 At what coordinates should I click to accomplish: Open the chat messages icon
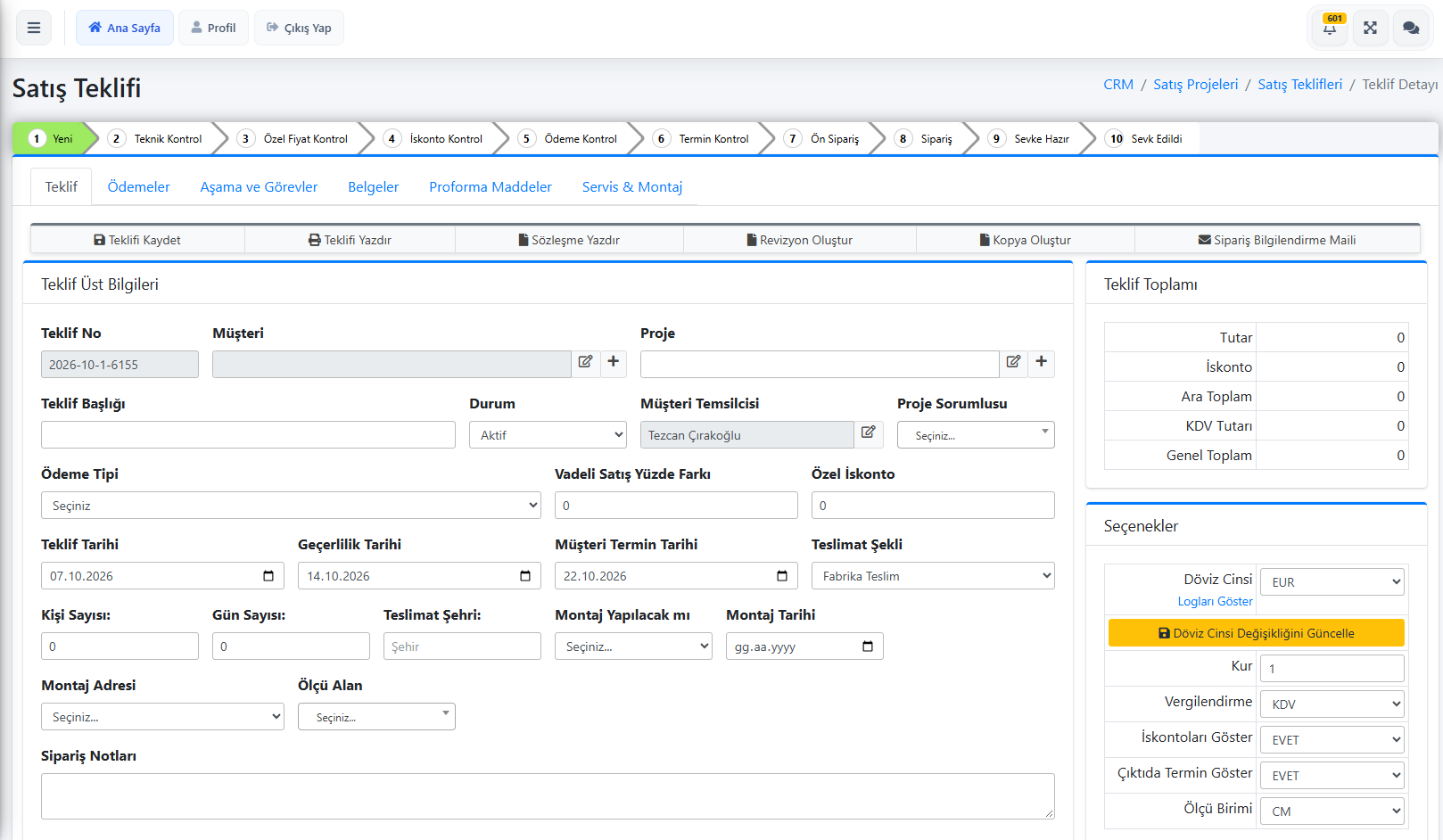pos(1411,28)
